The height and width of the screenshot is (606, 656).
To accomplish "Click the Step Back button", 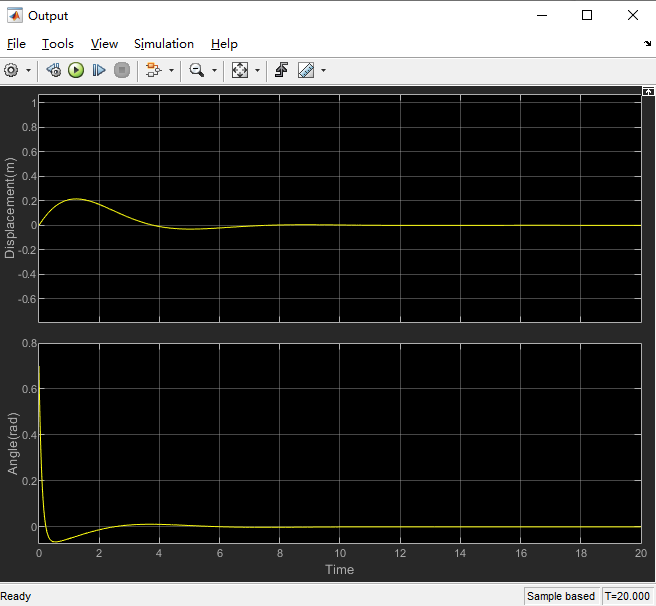I will pyautogui.click(x=54, y=70).
